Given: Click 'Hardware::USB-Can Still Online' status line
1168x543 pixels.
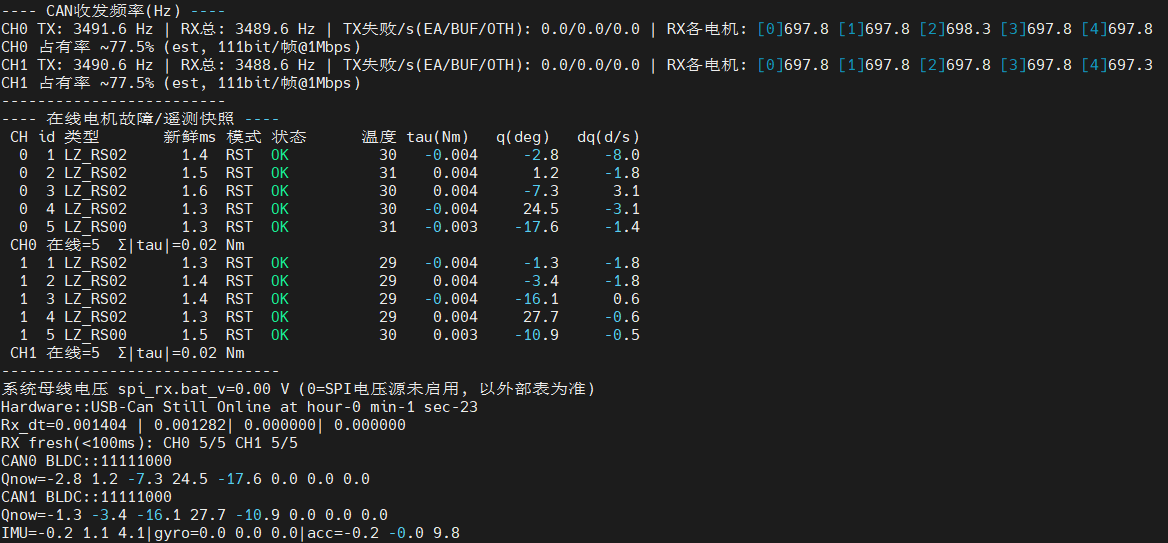Looking at the screenshot, I should tap(239, 407).
